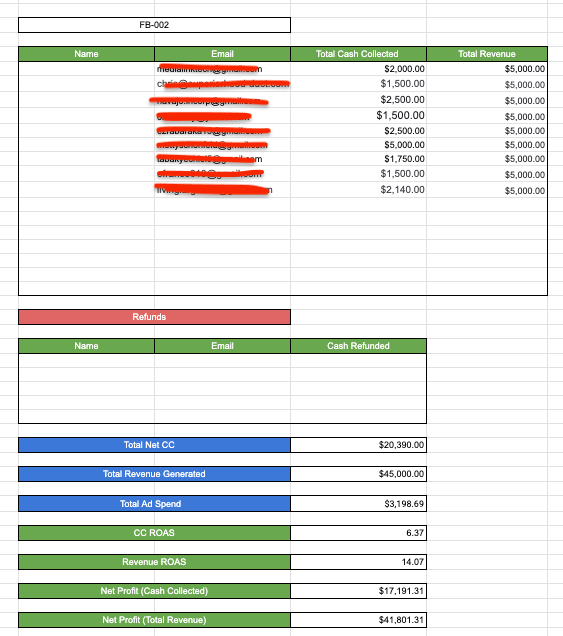Select the Total Revenue cell in the $2,000.00 row
This screenshot has height=636, width=563.
pos(487,69)
